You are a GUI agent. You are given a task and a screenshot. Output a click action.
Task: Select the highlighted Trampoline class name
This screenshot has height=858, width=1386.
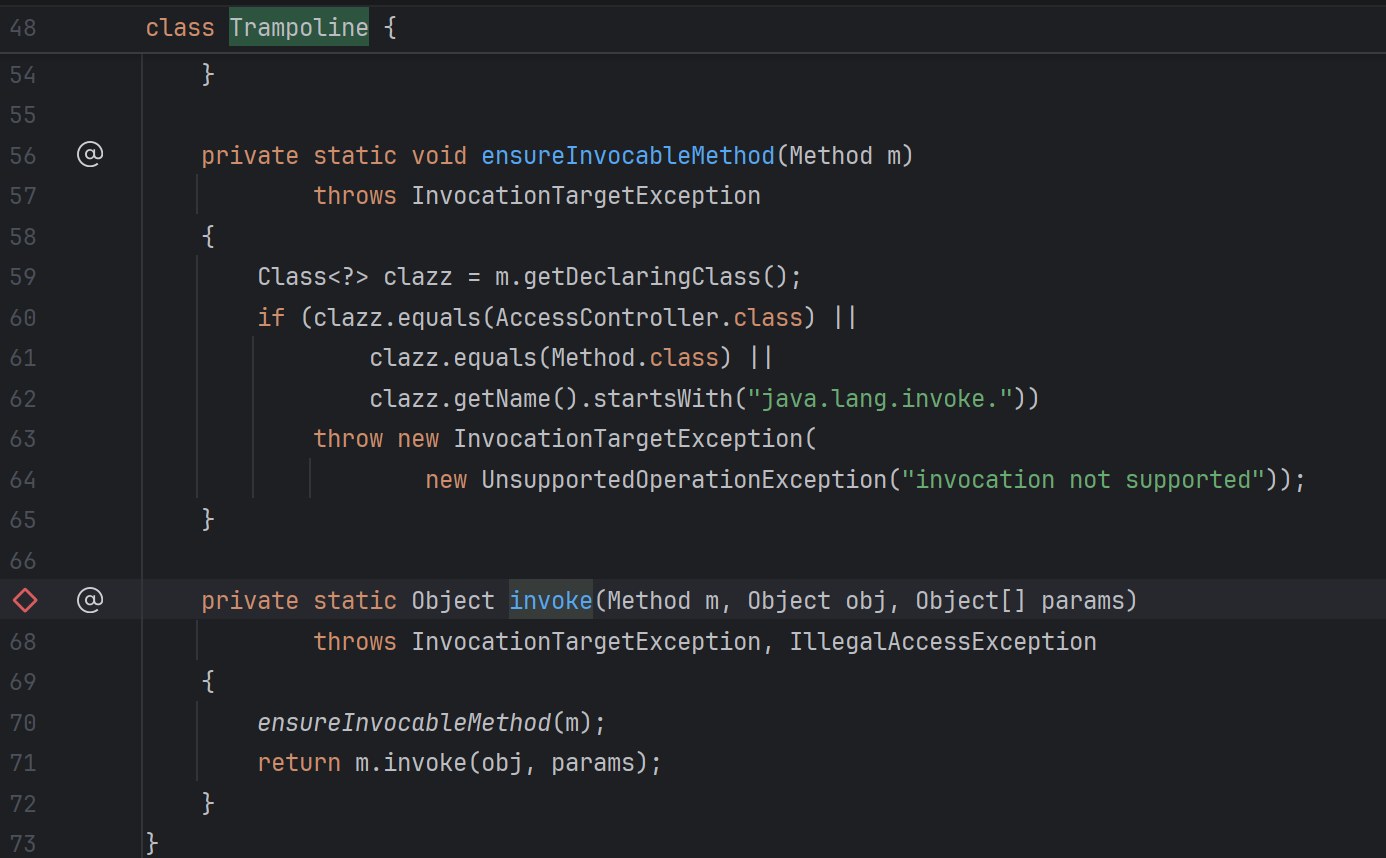pos(298,27)
